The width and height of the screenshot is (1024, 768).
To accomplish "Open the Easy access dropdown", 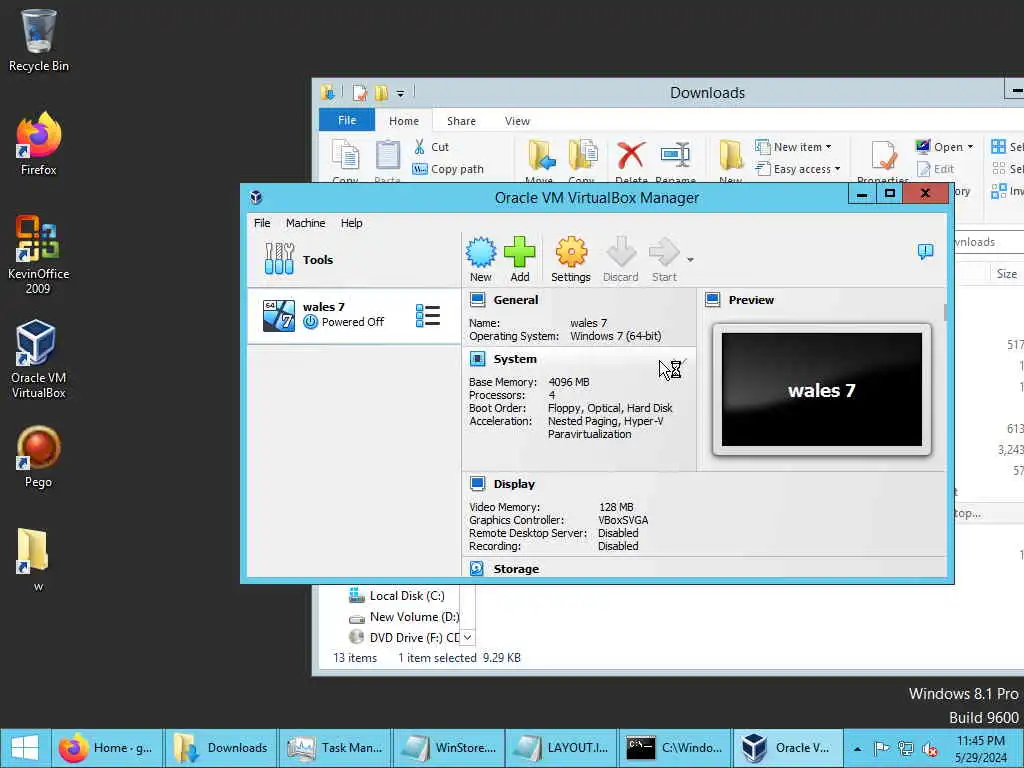I will [x=797, y=169].
